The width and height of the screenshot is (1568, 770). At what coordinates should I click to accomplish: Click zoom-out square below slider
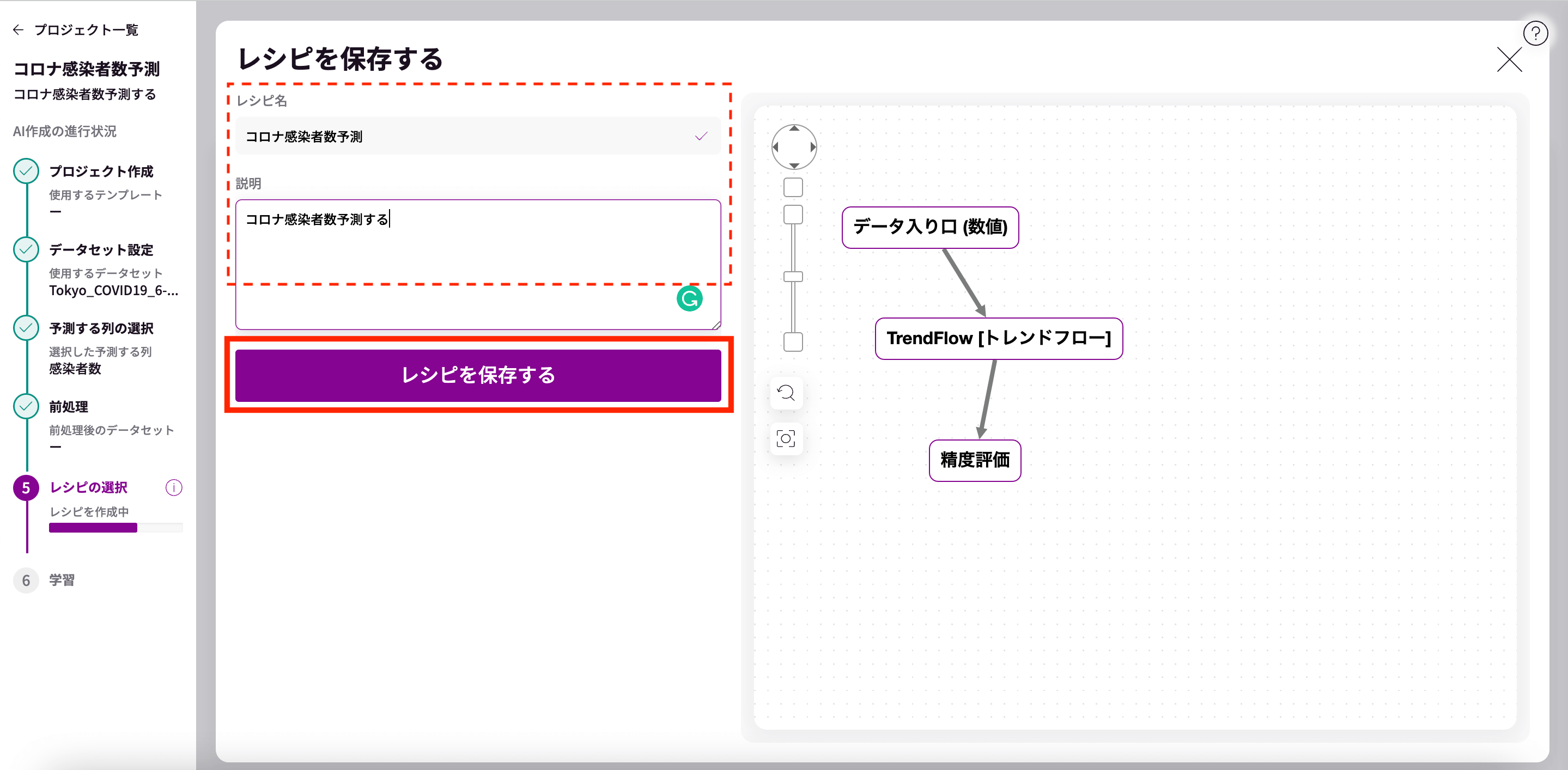[x=793, y=341]
